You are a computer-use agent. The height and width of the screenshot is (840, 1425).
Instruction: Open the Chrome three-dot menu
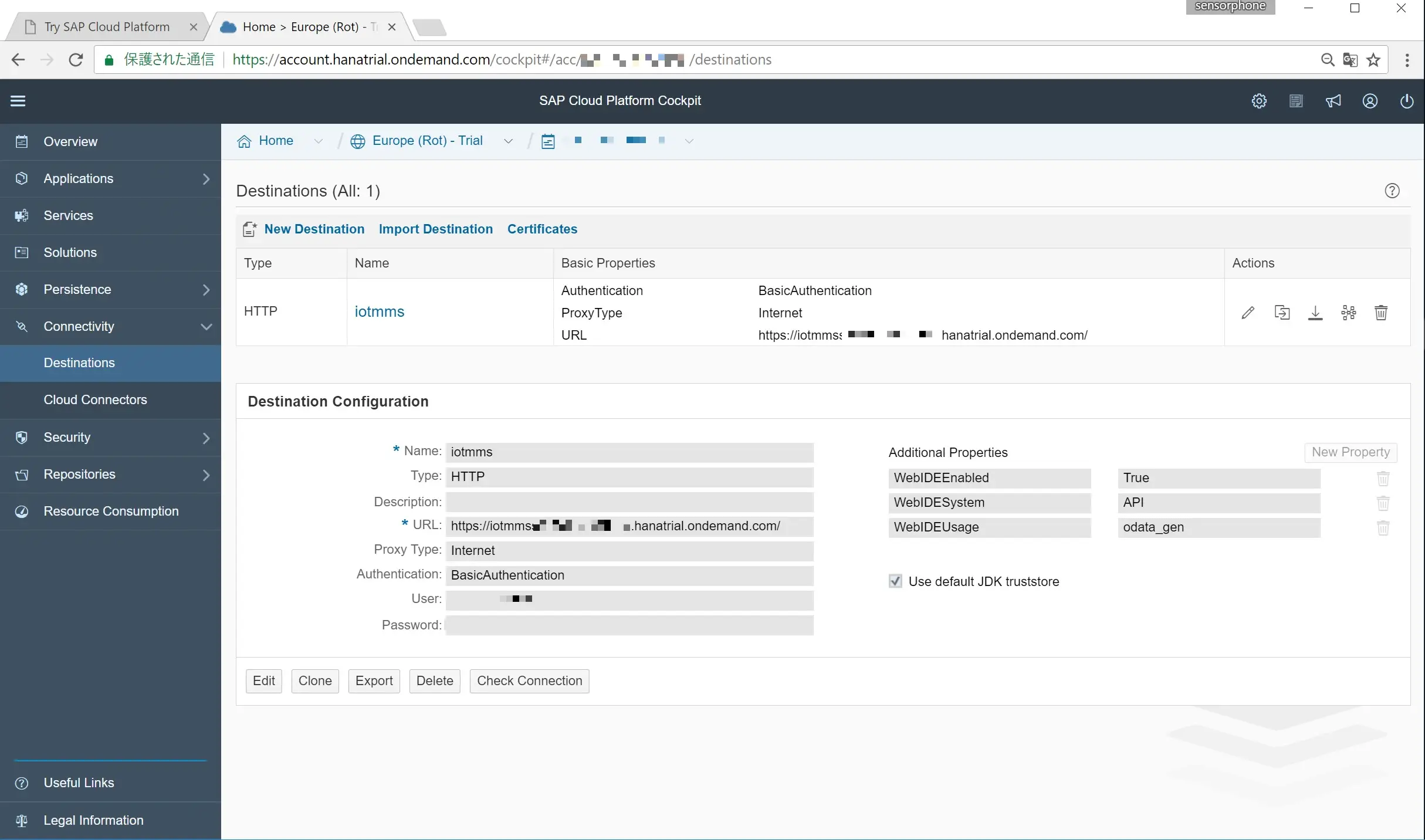tap(1407, 60)
